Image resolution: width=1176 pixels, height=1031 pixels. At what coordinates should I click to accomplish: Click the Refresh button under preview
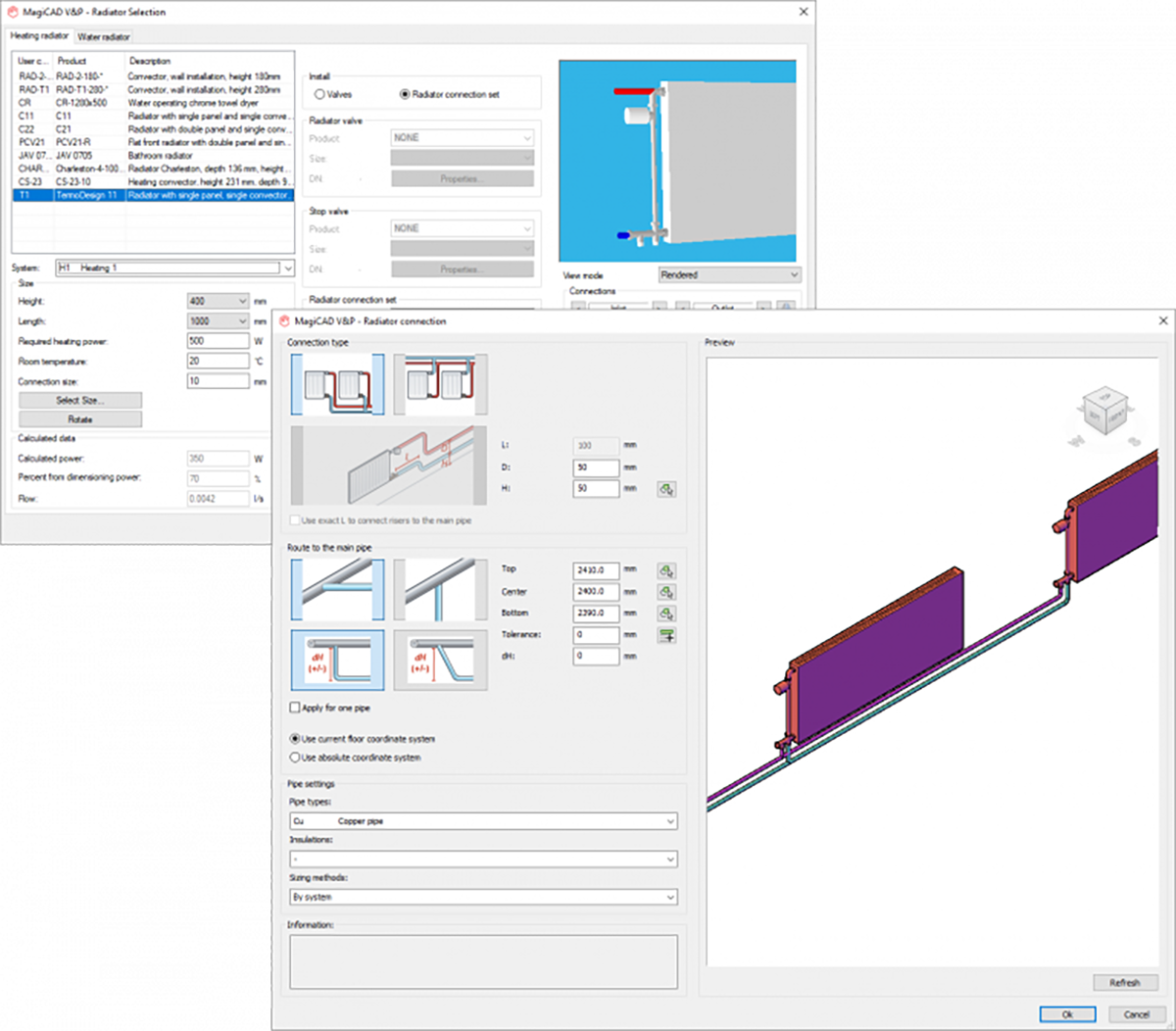1125,982
